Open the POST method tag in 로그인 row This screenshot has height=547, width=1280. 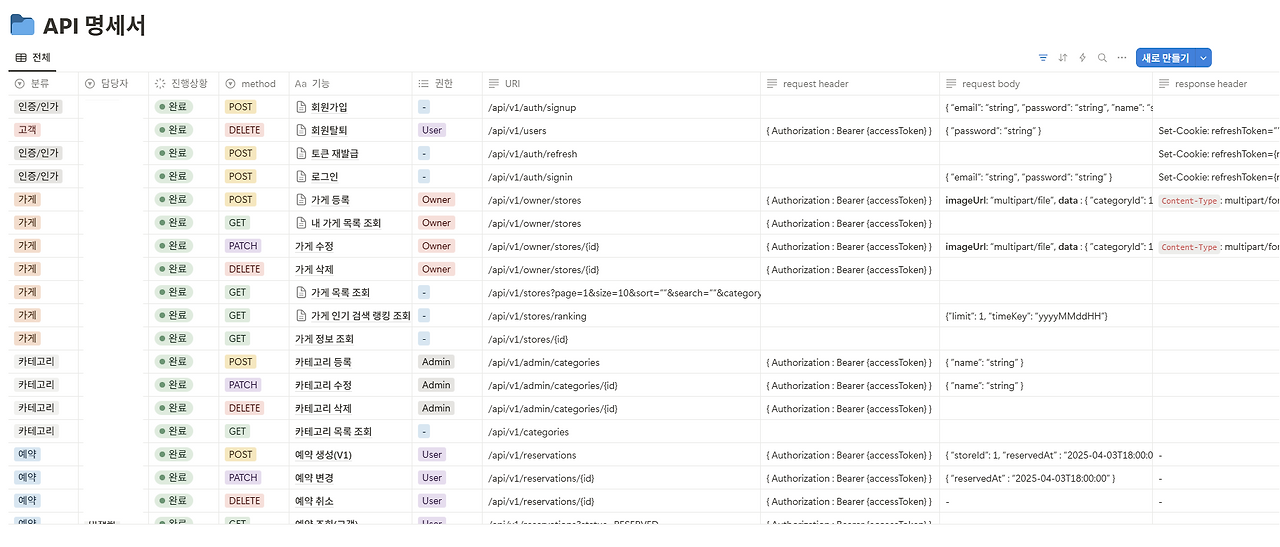(x=240, y=176)
